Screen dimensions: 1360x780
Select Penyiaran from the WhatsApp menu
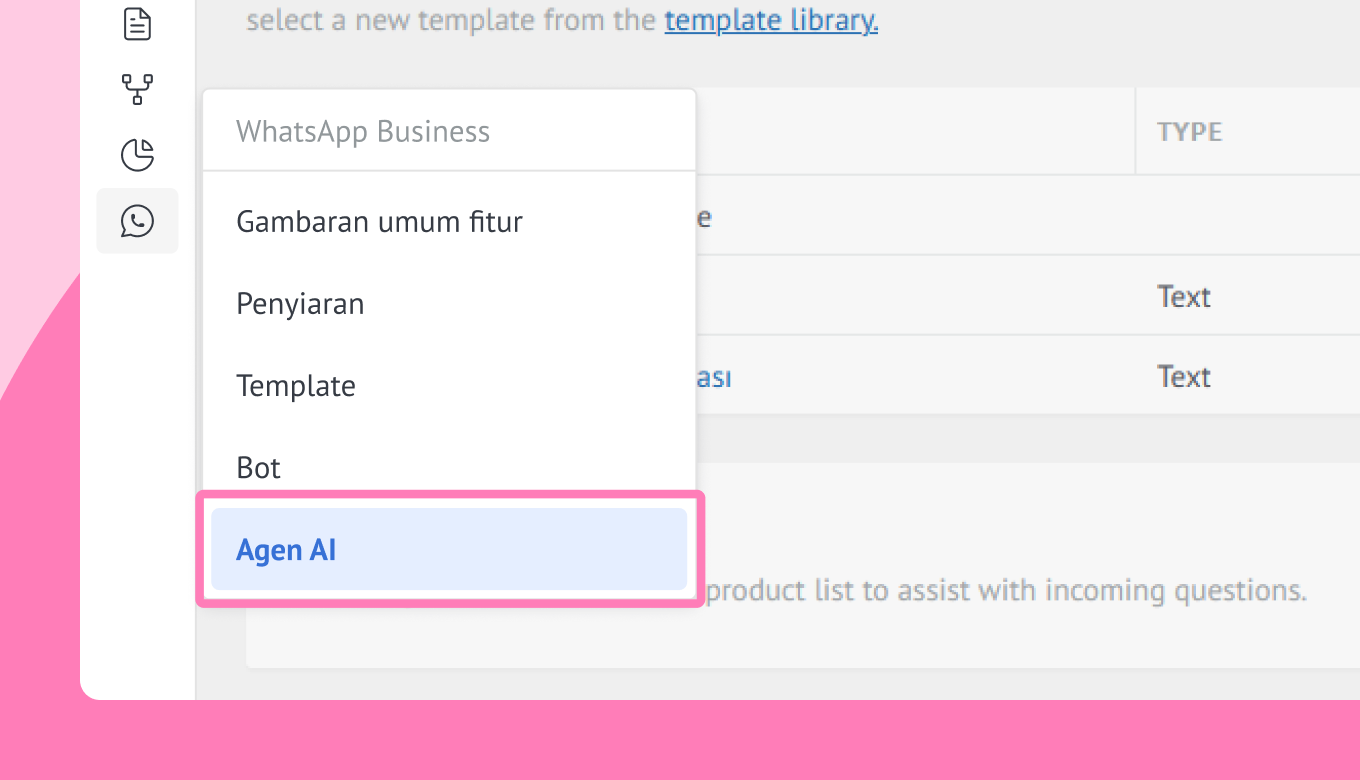click(300, 303)
